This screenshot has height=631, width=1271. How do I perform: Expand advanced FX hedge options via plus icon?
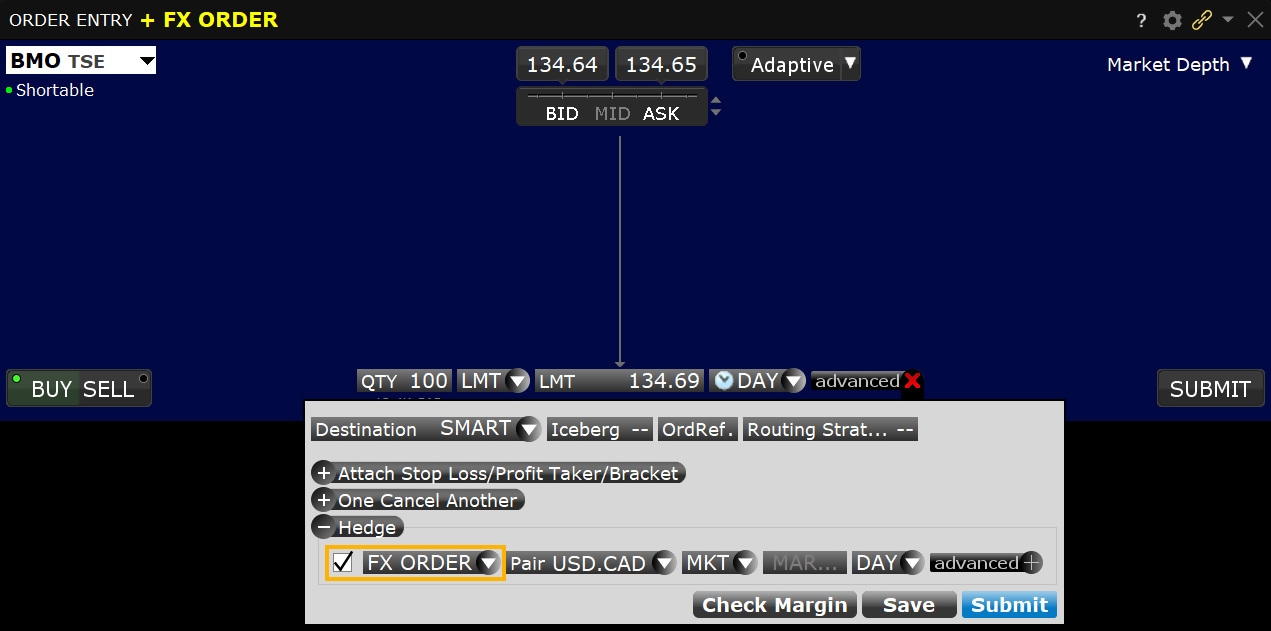click(x=1032, y=562)
